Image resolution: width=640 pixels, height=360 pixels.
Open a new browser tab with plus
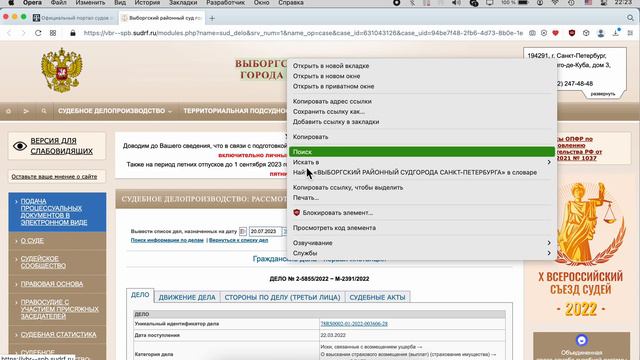(212, 18)
